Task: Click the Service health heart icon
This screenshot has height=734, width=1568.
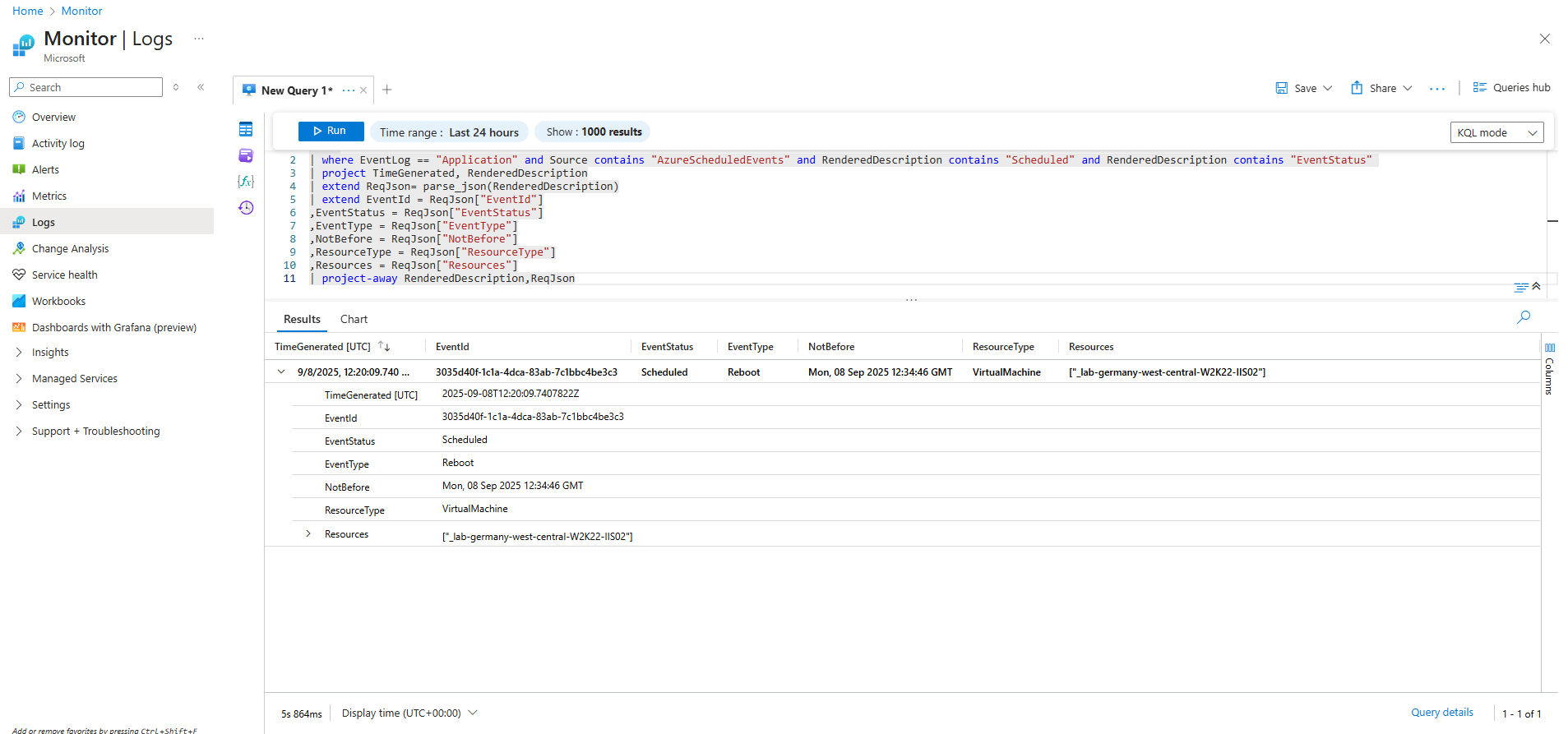Action: pos(19,275)
